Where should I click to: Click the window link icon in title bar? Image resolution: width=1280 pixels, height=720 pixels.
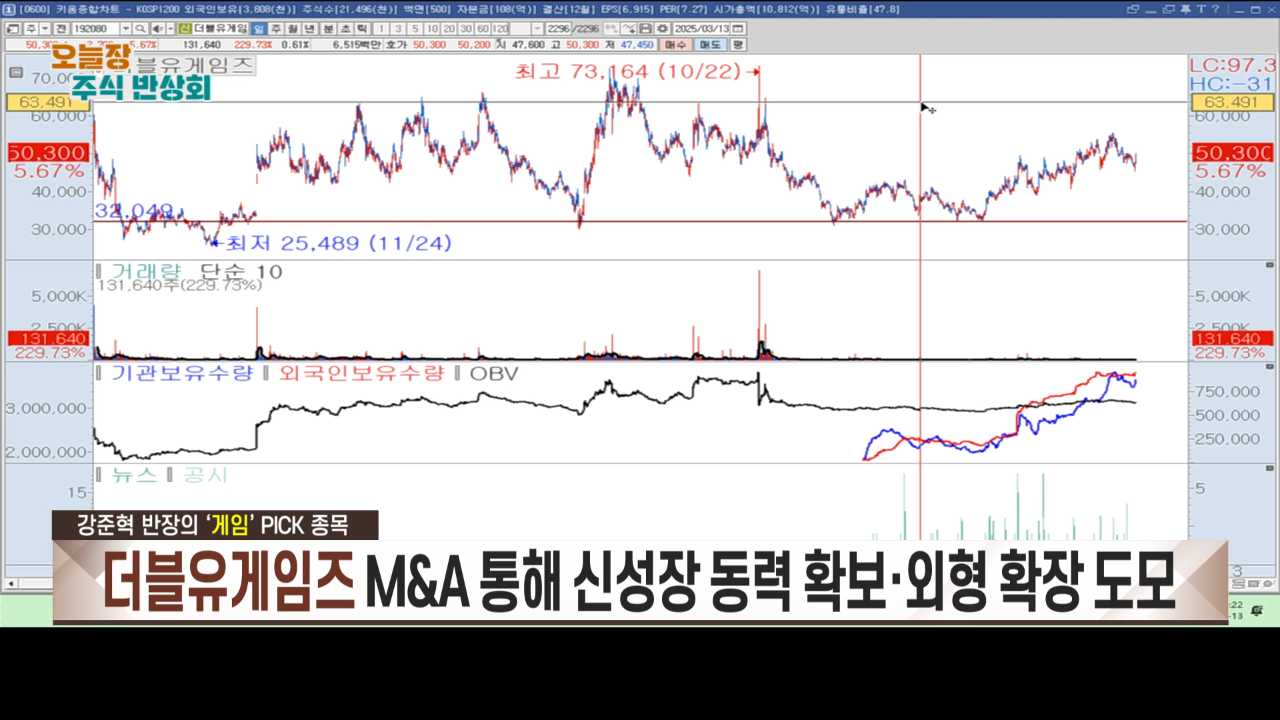(x=1133, y=9)
